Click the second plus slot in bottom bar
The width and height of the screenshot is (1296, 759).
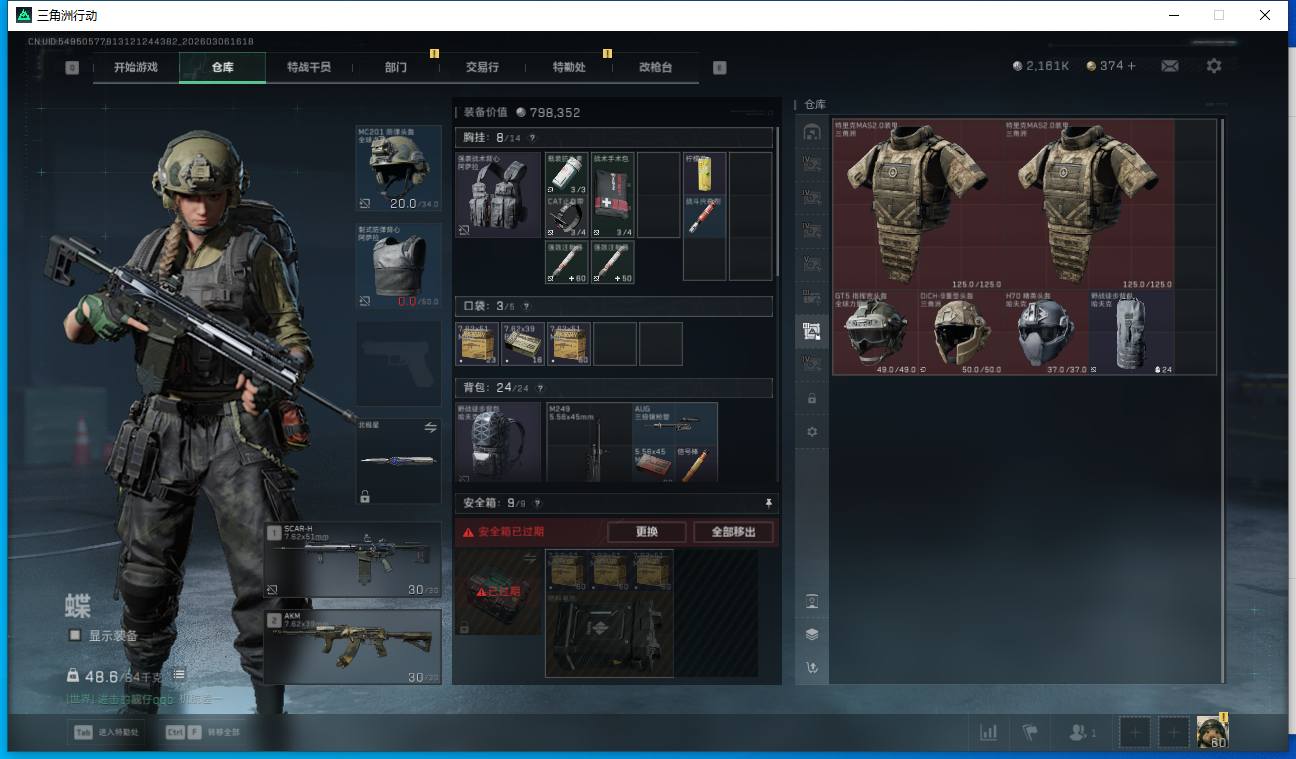click(1174, 733)
